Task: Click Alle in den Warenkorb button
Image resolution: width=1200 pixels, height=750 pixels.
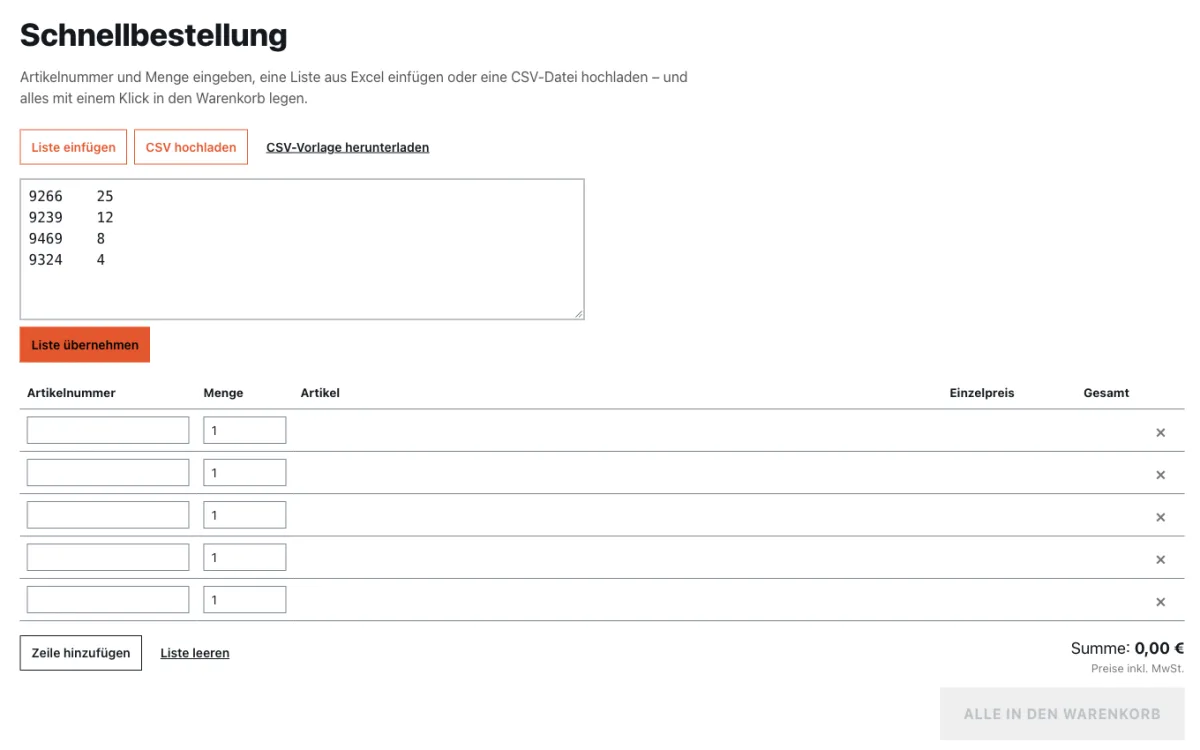Action: (1062, 714)
